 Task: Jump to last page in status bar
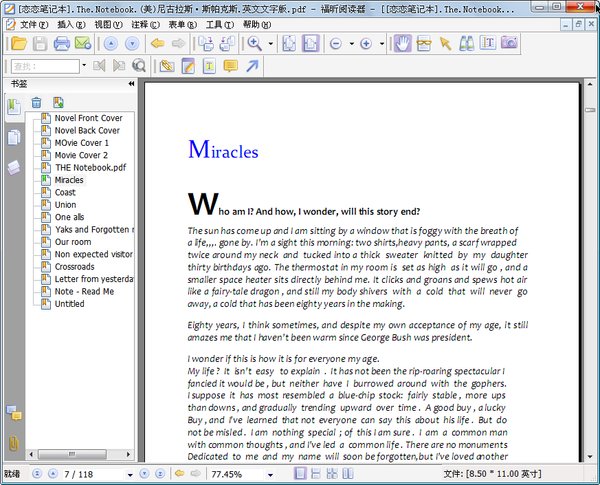click(160, 474)
